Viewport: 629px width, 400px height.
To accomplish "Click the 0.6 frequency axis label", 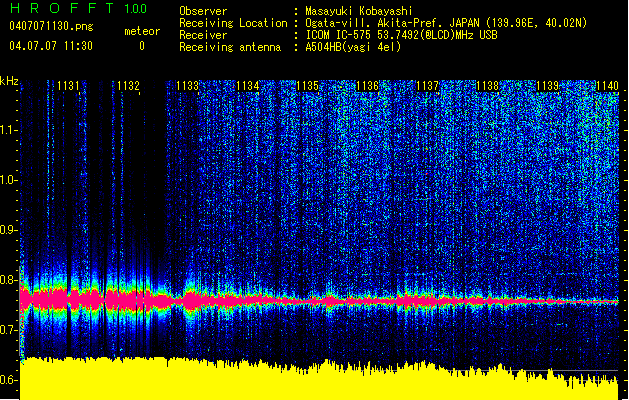I will click(8, 380).
